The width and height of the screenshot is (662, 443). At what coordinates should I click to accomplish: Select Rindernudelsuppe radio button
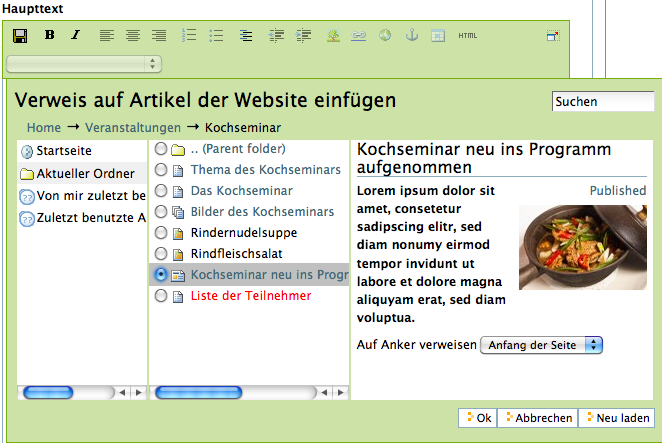pos(160,233)
